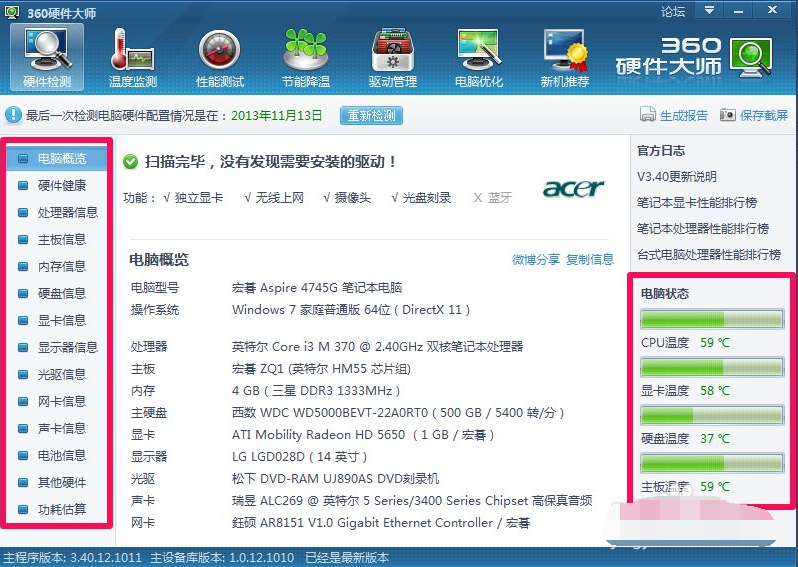Click the 360 app icon in title bar
798x567 pixels.
12,12
